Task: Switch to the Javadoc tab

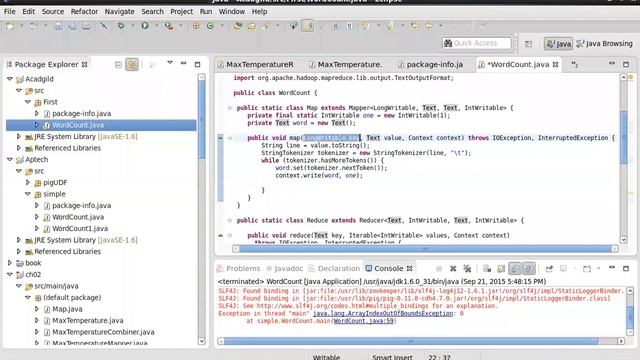Action: click(284, 269)
